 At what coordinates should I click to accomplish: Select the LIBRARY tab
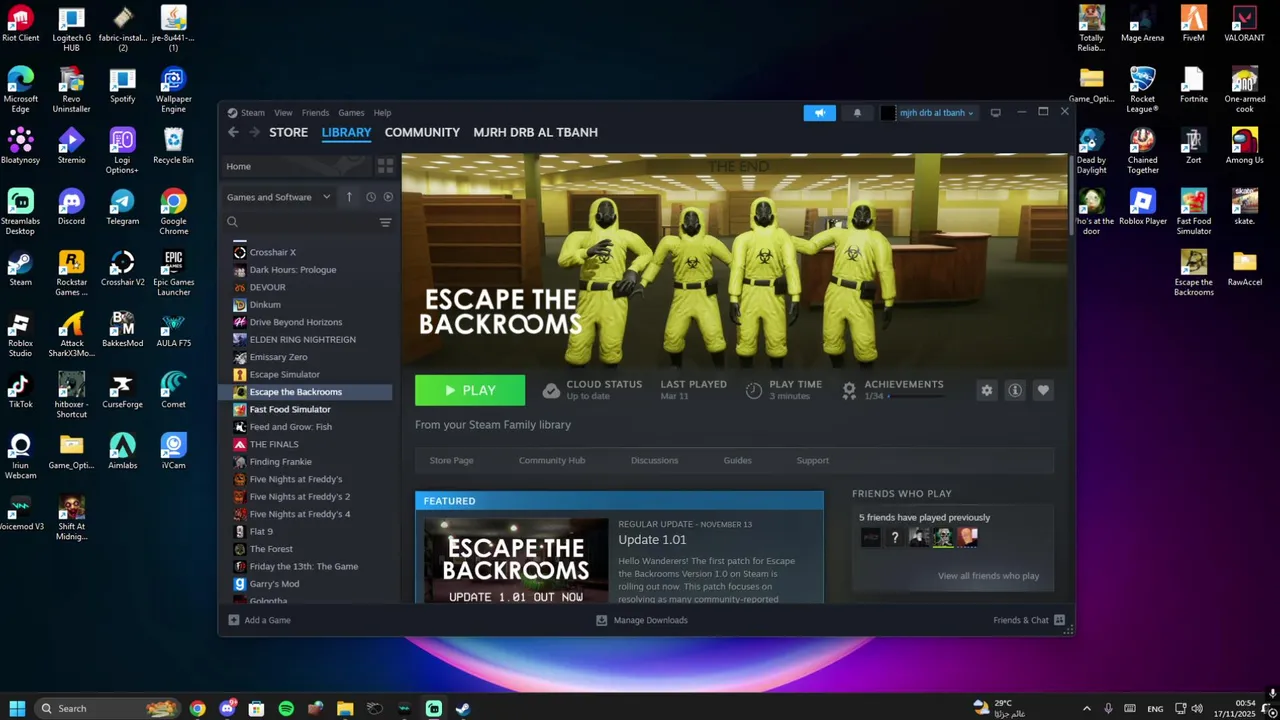346,132
